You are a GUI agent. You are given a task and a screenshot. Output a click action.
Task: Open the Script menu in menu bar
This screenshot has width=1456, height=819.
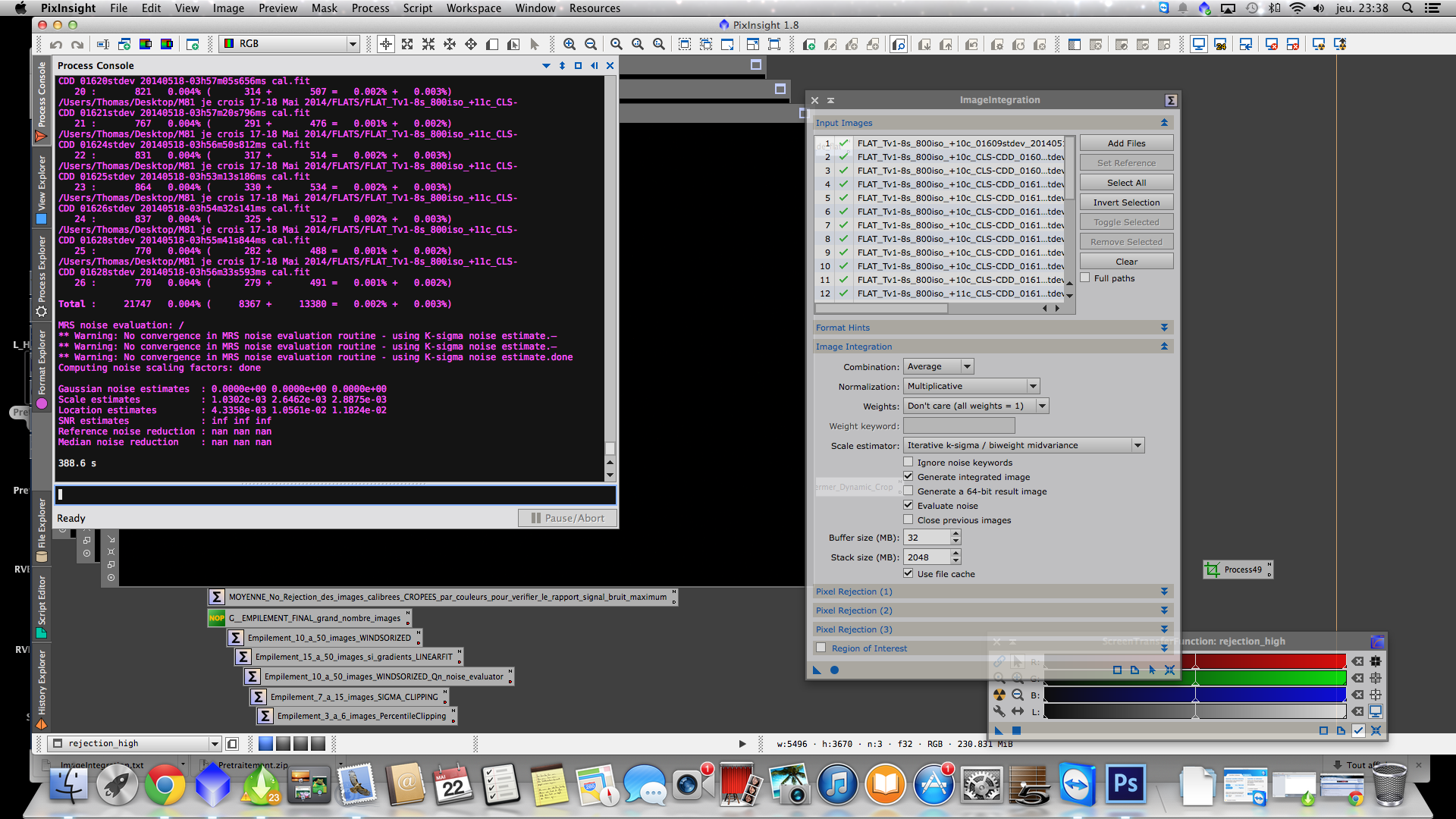[417, 8]
